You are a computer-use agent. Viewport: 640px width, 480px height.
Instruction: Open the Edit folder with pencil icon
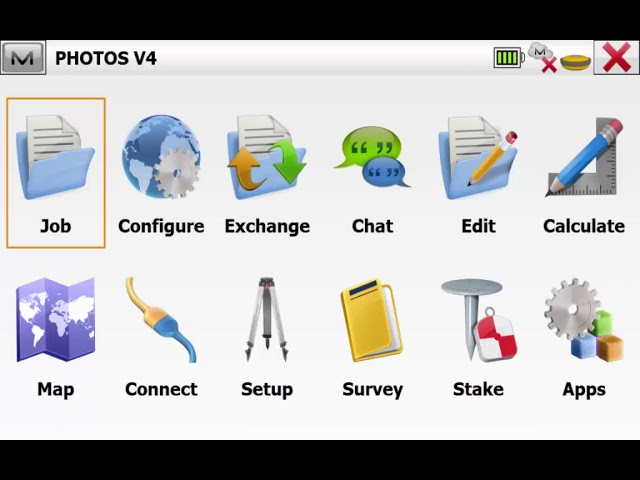click(478, 158)
